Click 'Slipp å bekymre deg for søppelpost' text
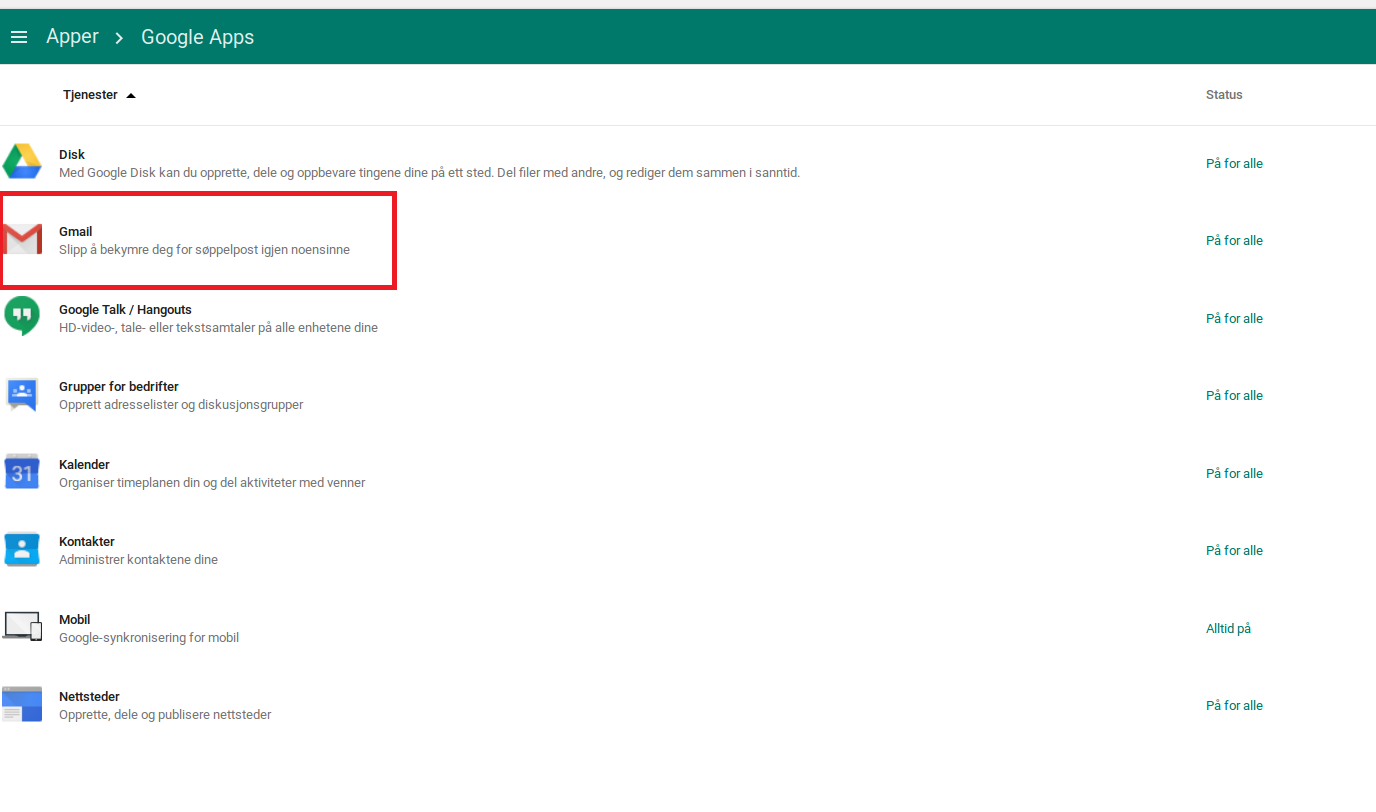The height and width of the screenshot is (812, 1376). pyautogui.click(x=204, y=250)
